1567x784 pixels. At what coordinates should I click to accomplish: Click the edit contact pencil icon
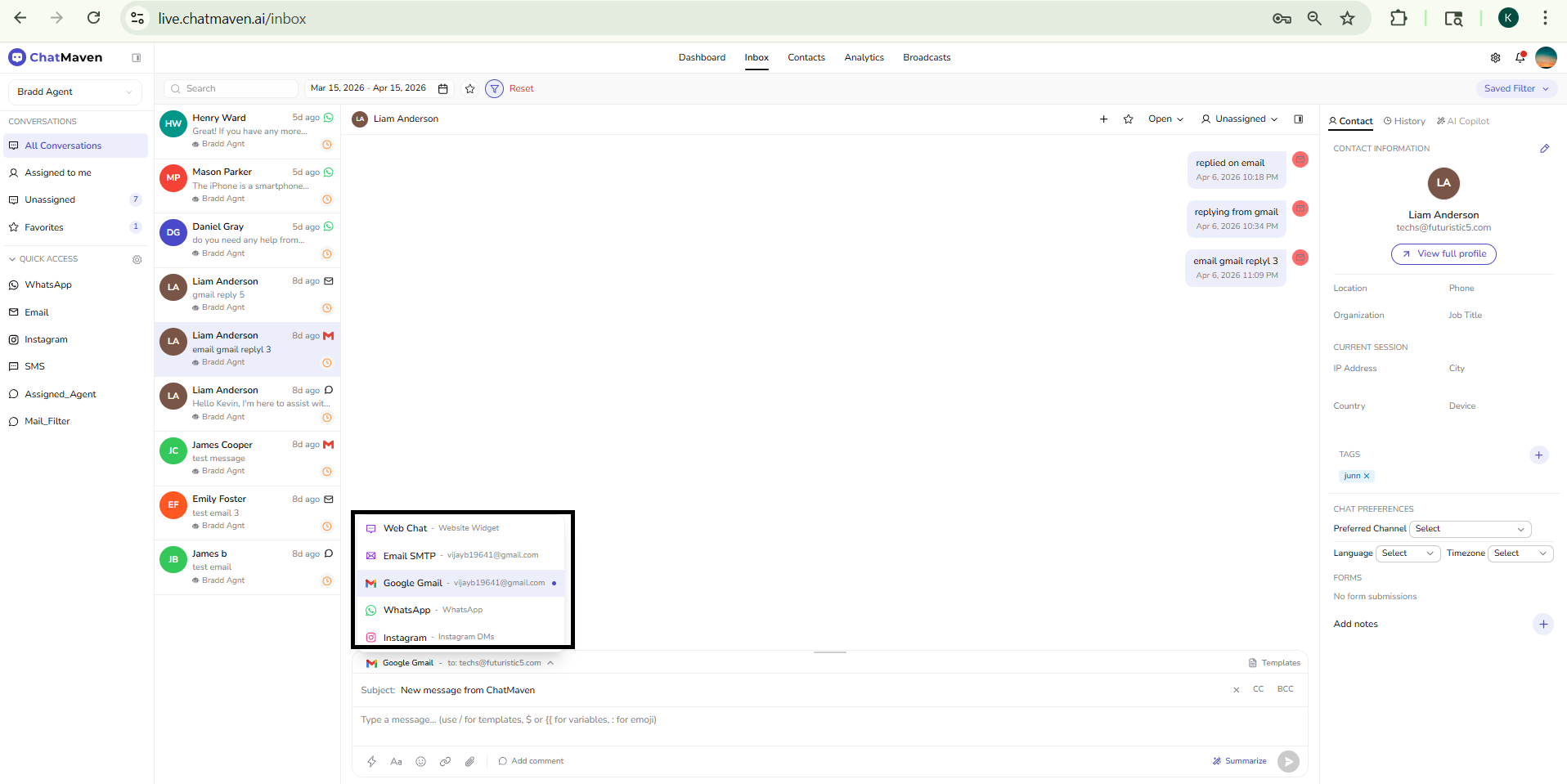(1544, 149)
